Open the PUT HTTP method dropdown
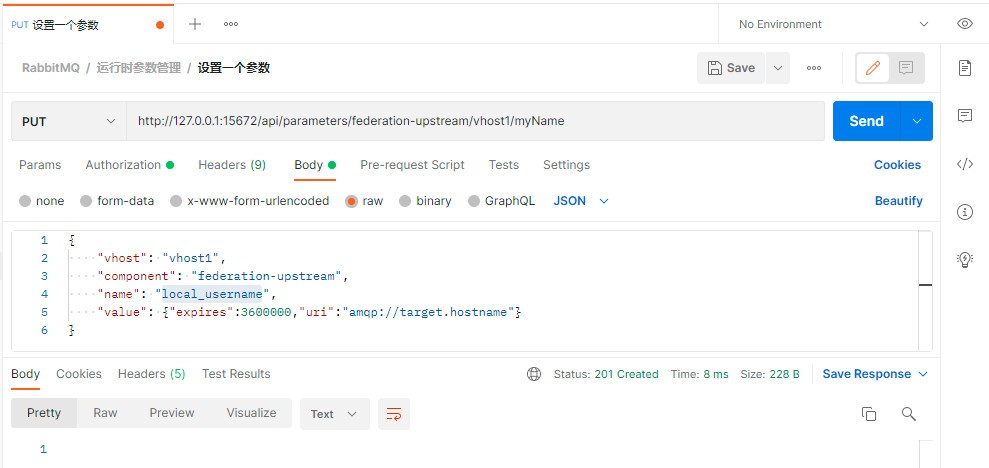Screen dimensions: 989x468 [68, 121]
